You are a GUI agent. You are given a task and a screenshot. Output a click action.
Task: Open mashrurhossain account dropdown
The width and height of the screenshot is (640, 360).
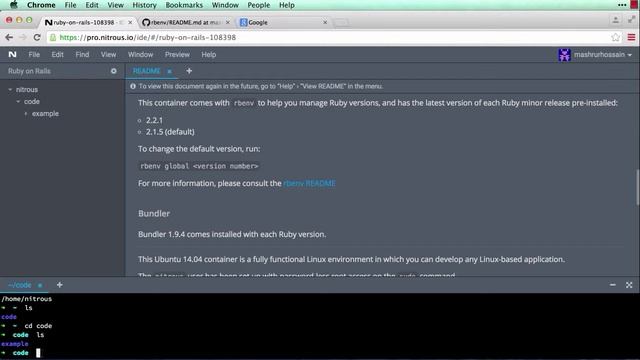coord(602,55)
